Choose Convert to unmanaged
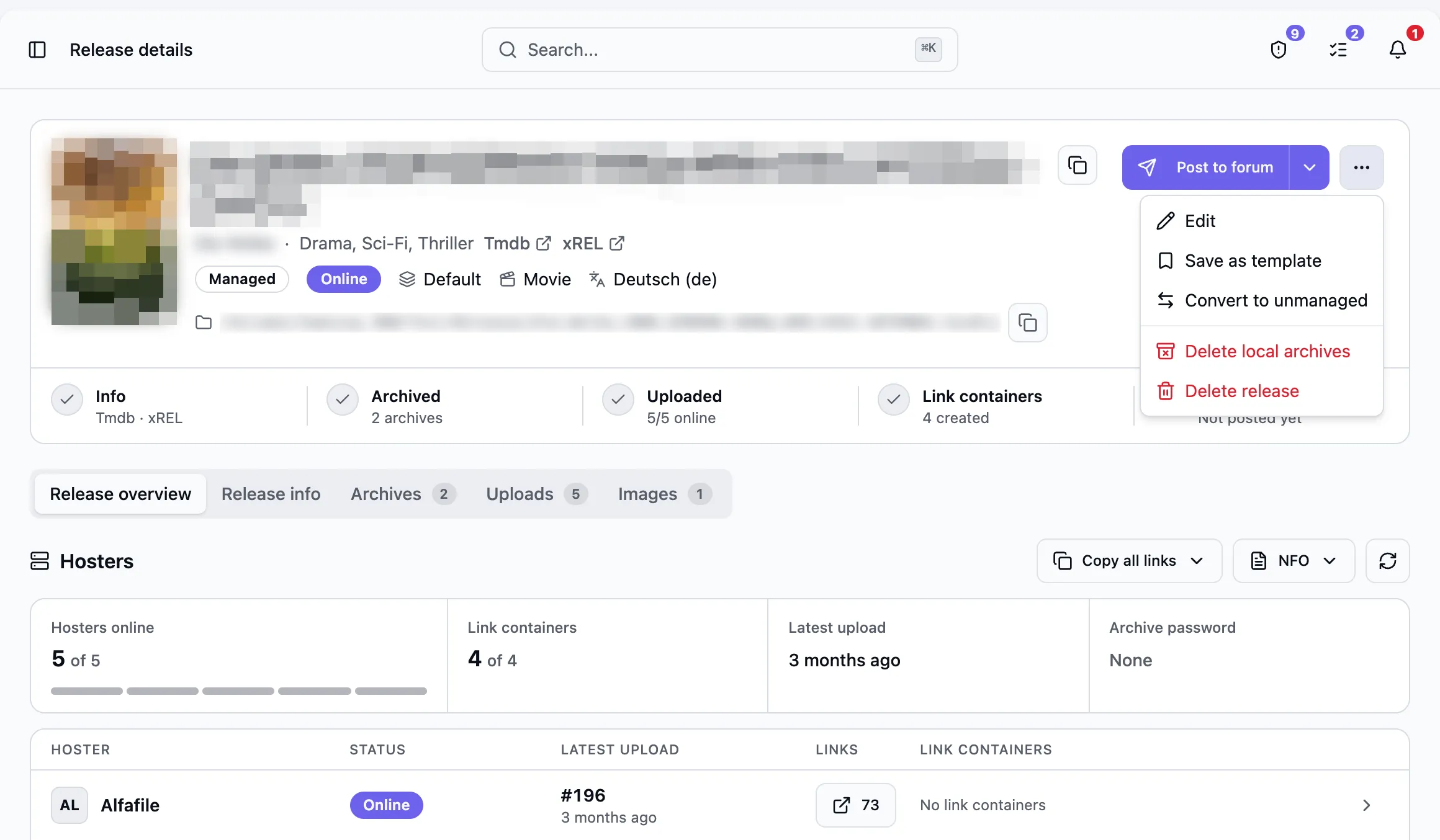The height and width of the screenshot is (840, 1440). (1262, 300)
